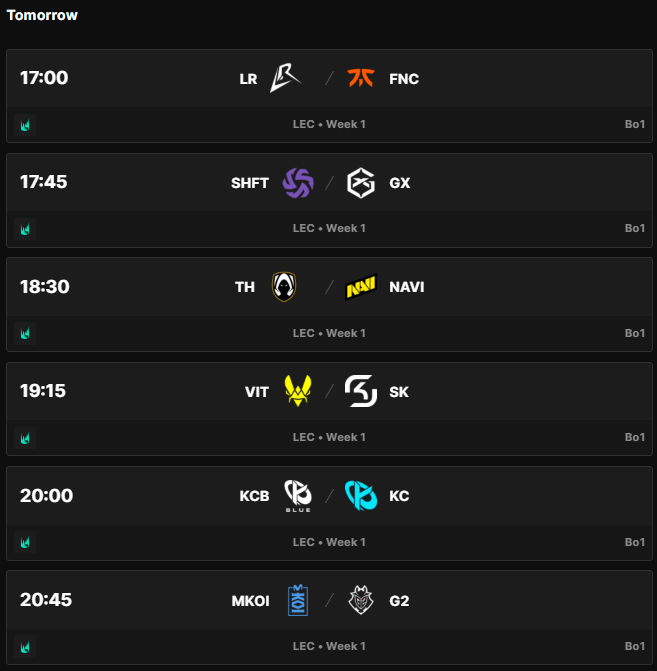Open the Karmine Corp Blue logo
657x671 pixels.
(298, 496)
